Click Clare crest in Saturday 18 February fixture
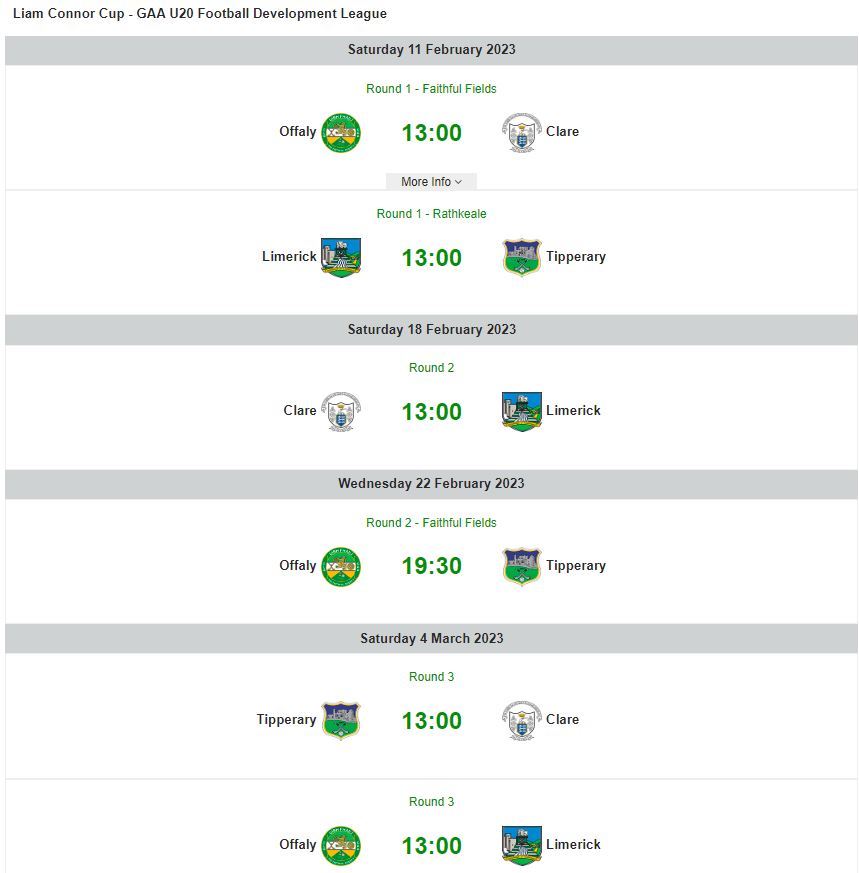This screenshot has height=873, width=859. click(341, 411)
